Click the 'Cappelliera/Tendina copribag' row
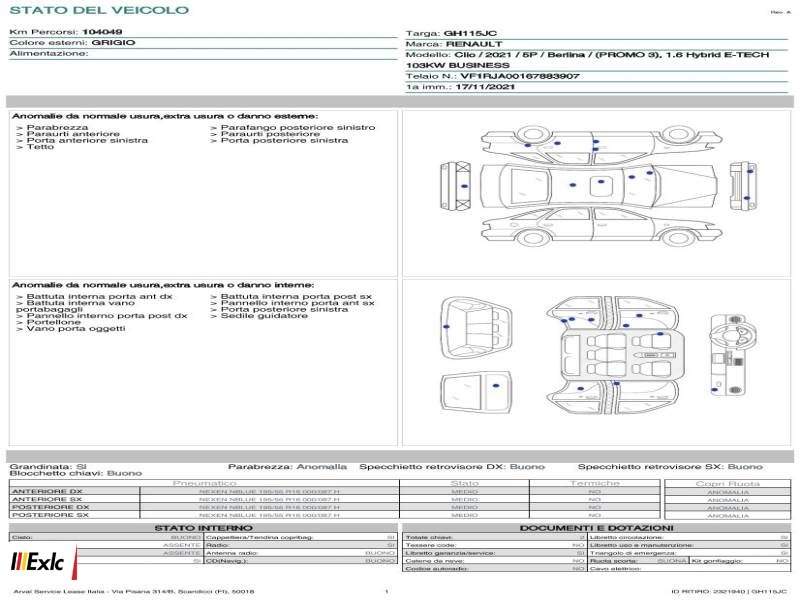The width and height of the screenshot is (800, 600). click(x=301, y=537)
